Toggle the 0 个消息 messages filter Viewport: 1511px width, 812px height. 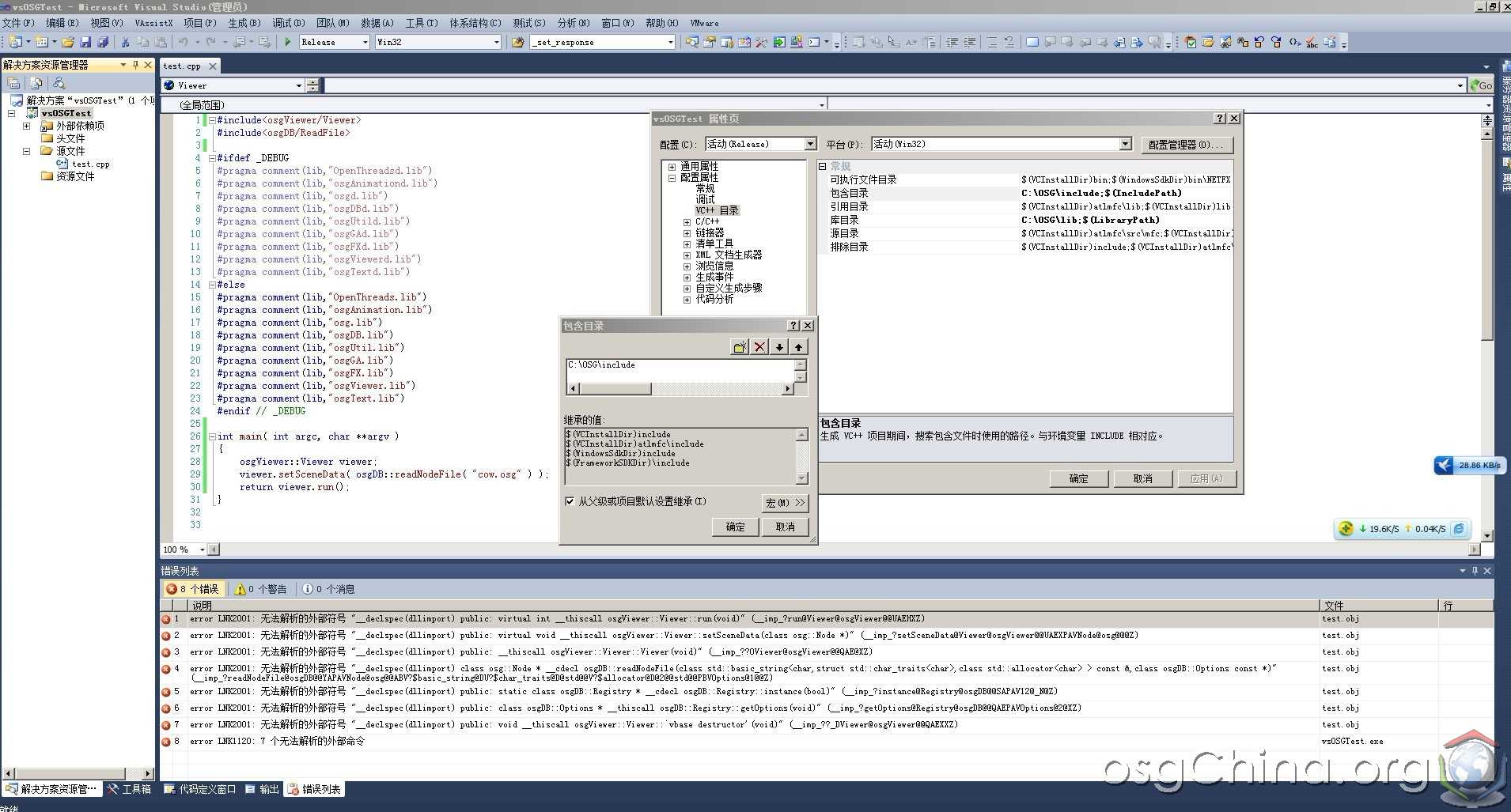point(328,589)
